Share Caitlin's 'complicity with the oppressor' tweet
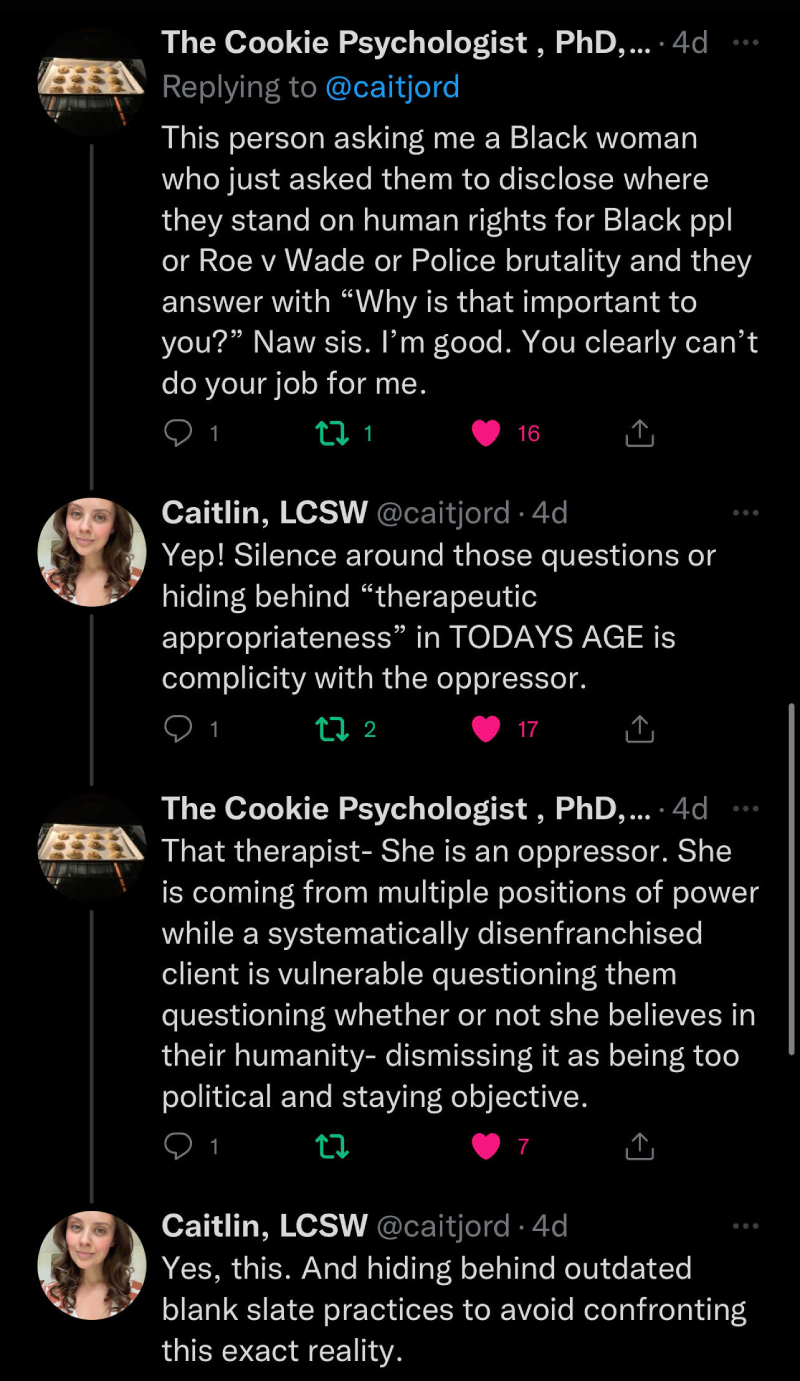Screen dimensions: 800x1381 (x=639, y=730)
